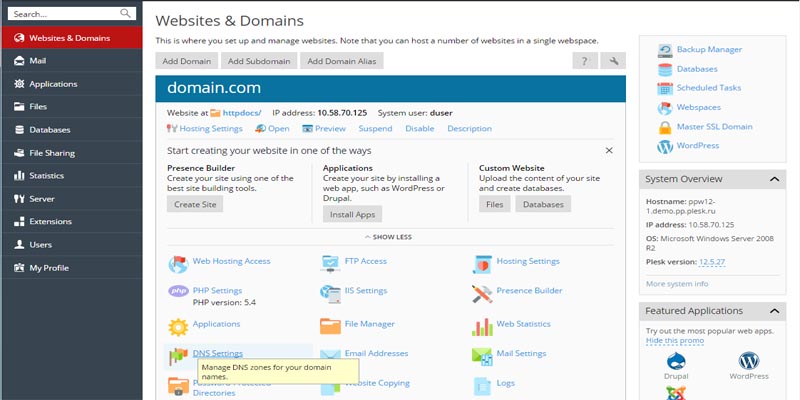Open the WordPress icon in right panel
800x400 pixels.
coord(665,146)
